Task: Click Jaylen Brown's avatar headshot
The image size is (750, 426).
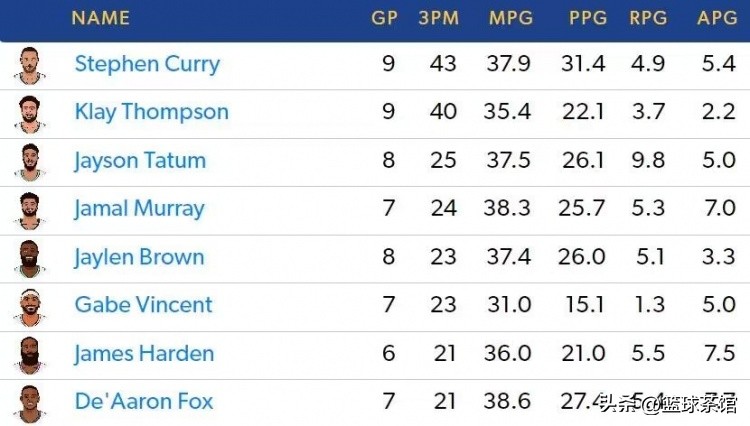Action: pyautogui.click(x=30, y=257)
